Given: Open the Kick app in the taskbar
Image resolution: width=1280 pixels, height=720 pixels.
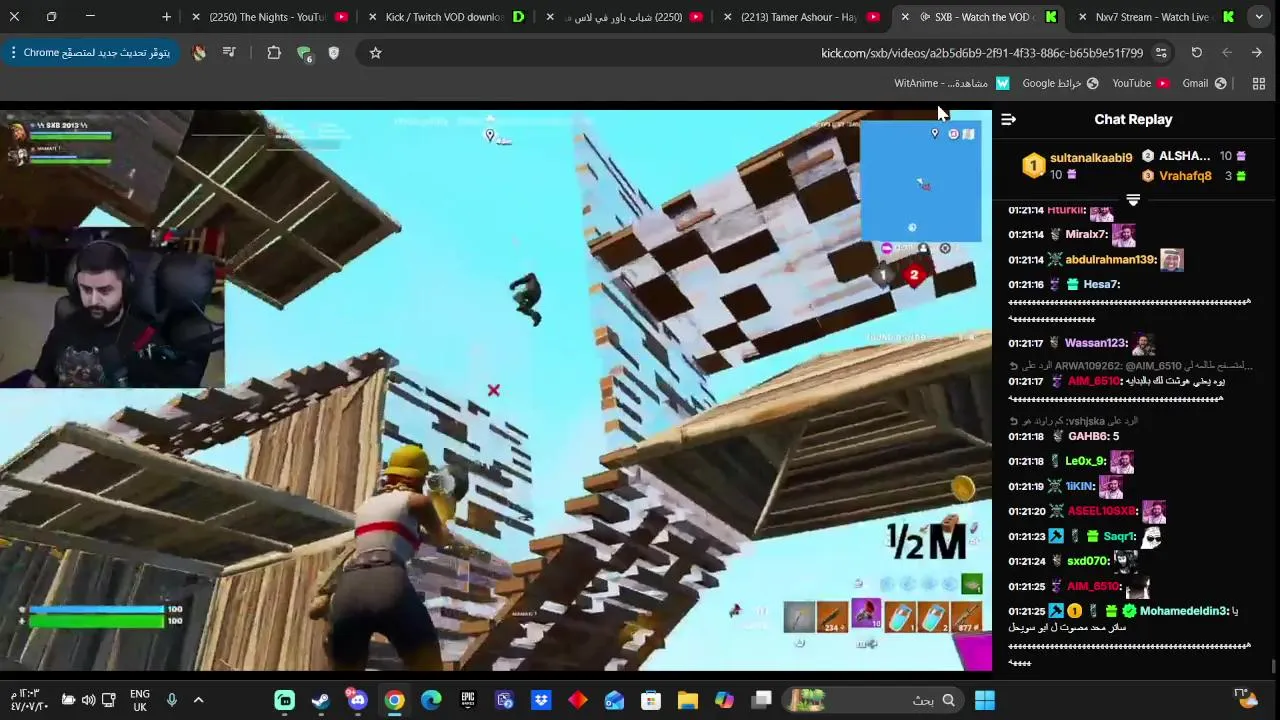Looking at the screenshot, I should pos(285,700).
